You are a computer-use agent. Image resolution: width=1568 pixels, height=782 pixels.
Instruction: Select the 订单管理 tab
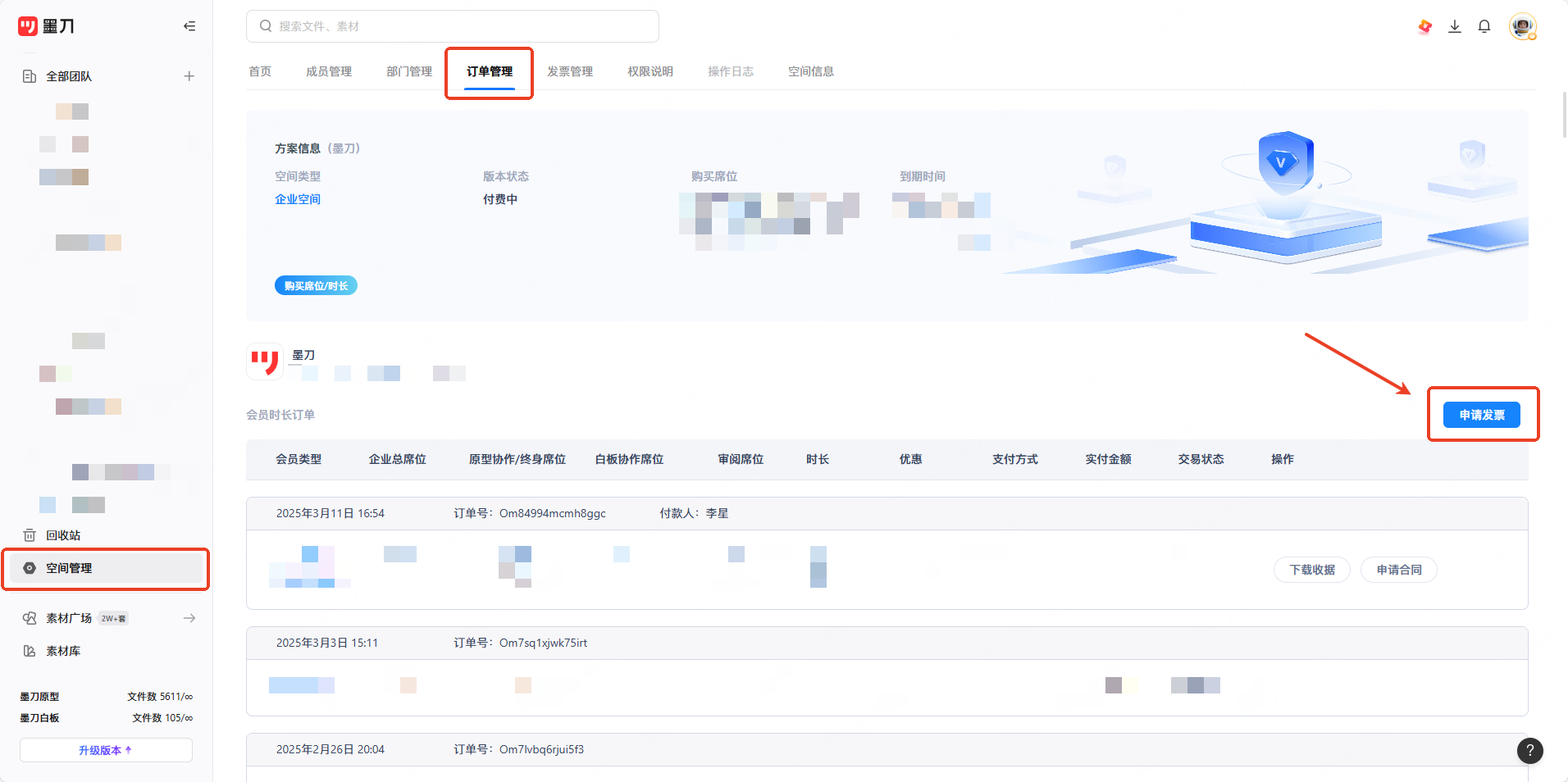(490, 71)
